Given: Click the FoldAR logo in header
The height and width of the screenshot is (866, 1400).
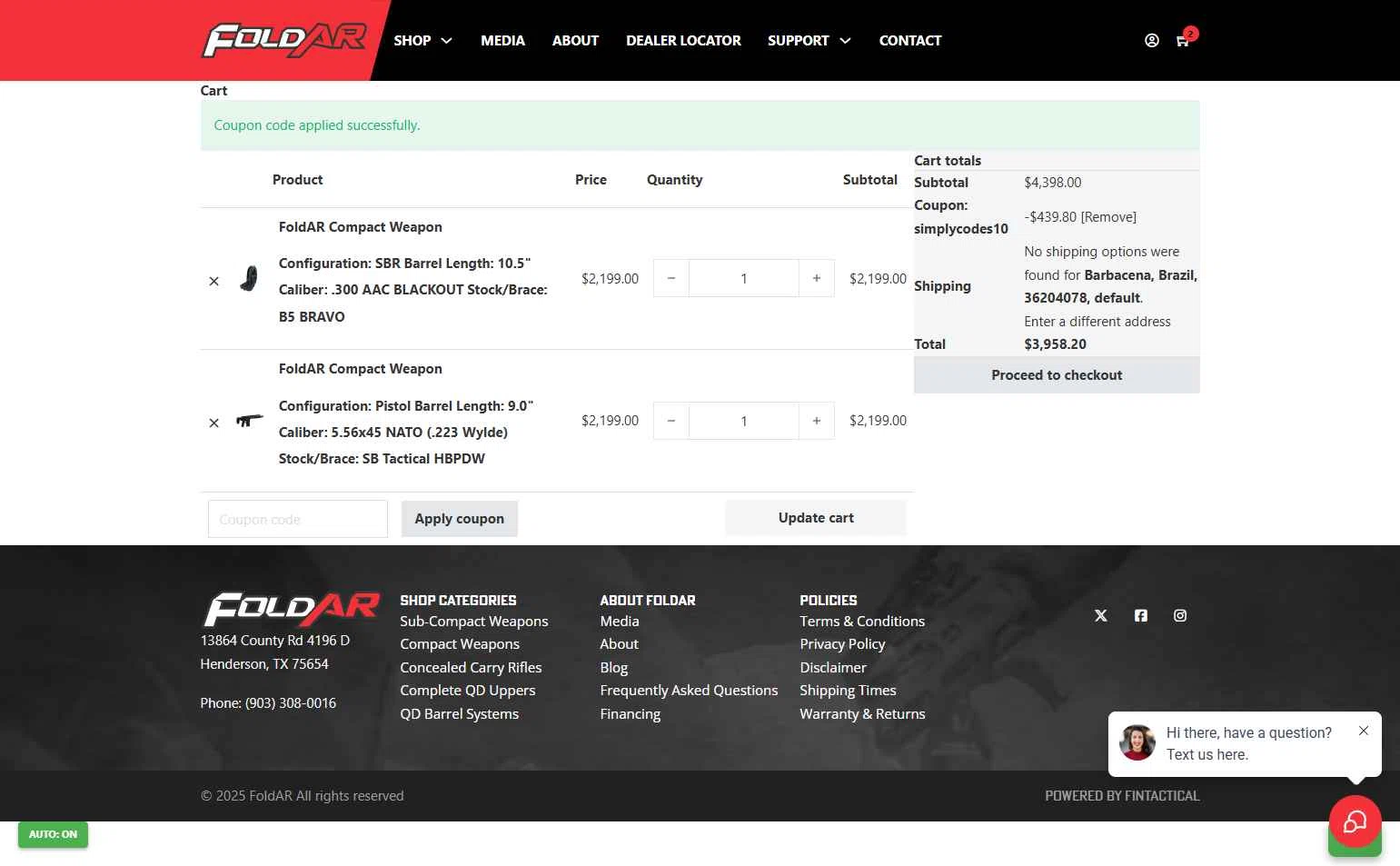Looking at the screenshot, I should coord(284,41).
